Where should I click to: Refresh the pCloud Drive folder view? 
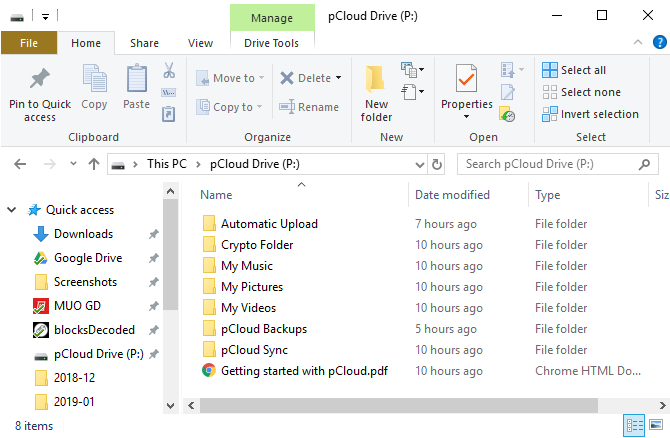click(x=436, y=165)
